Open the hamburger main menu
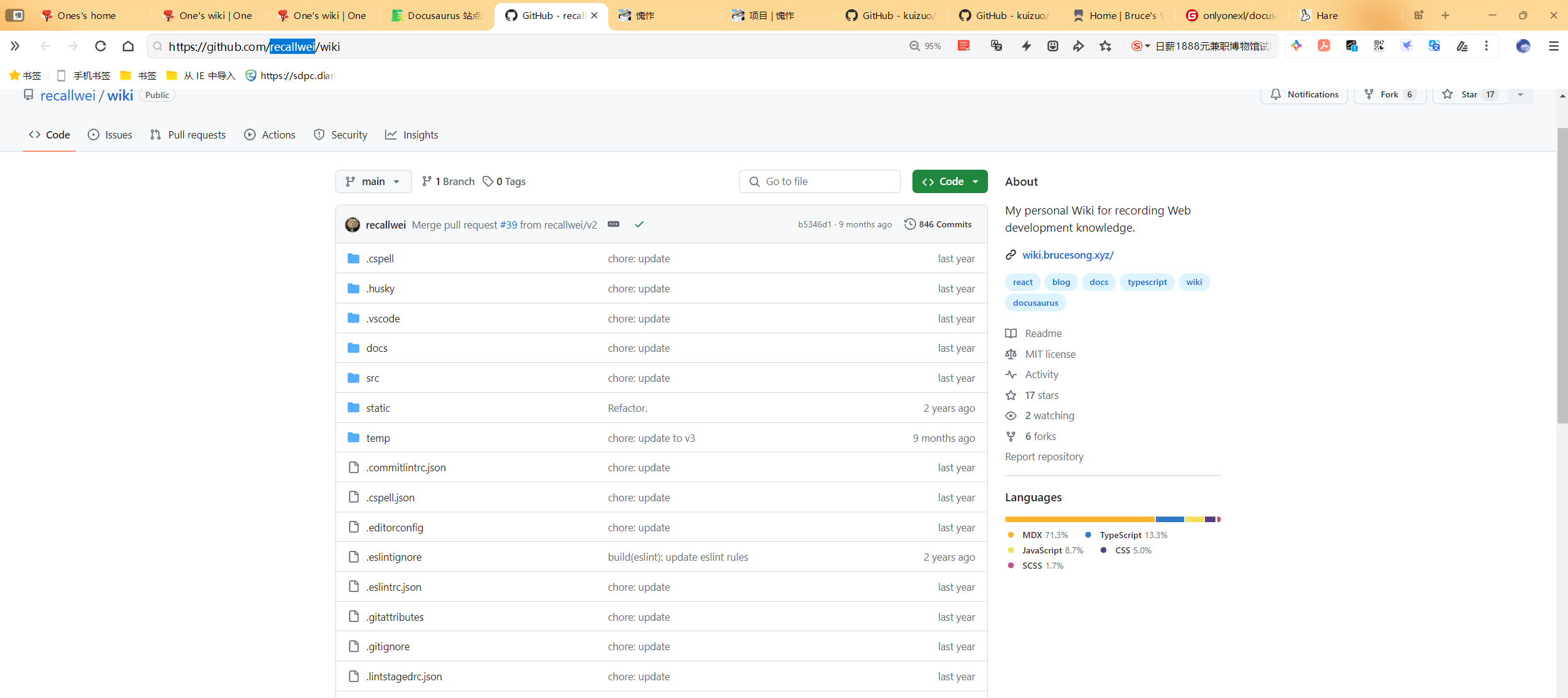 click(1553, 46)
